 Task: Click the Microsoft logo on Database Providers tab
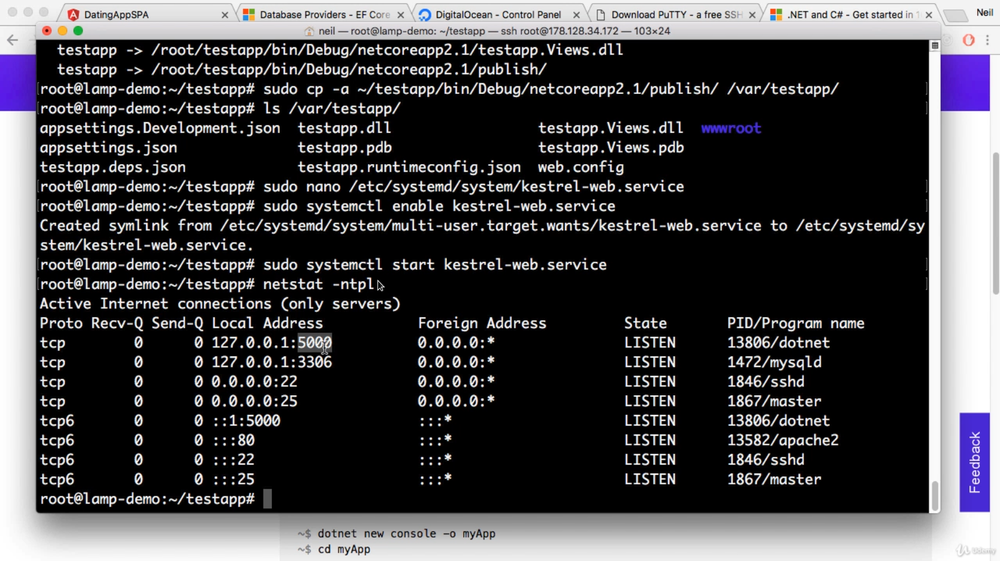(x=249, y=14)
